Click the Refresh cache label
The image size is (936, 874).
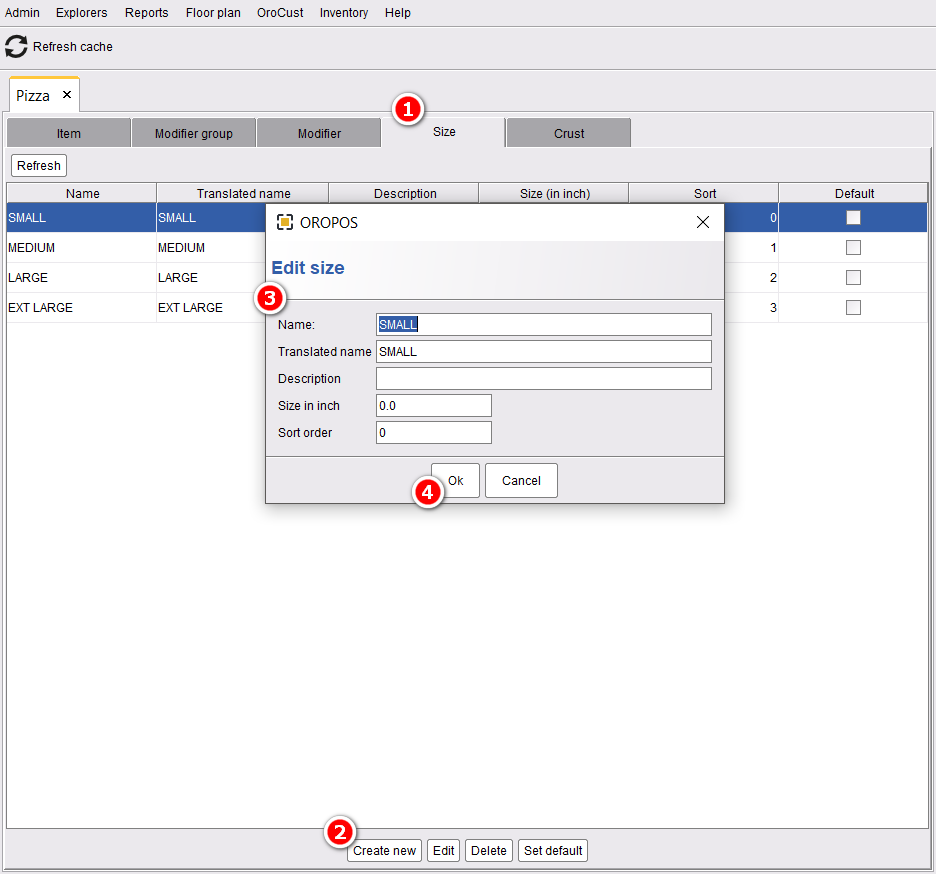tap(73, 47)
